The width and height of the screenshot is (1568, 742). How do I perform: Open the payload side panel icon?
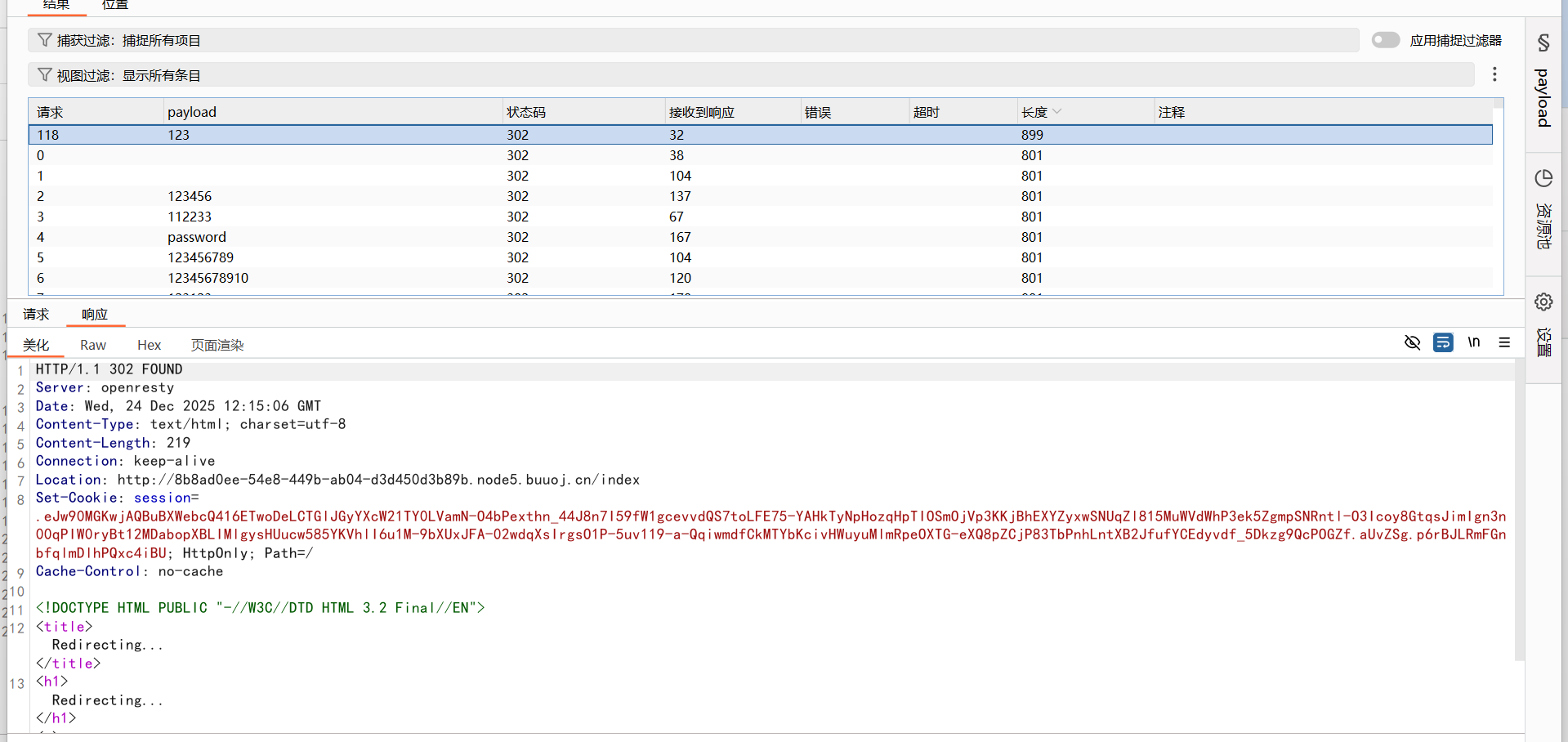click(x=1543, y=83)
